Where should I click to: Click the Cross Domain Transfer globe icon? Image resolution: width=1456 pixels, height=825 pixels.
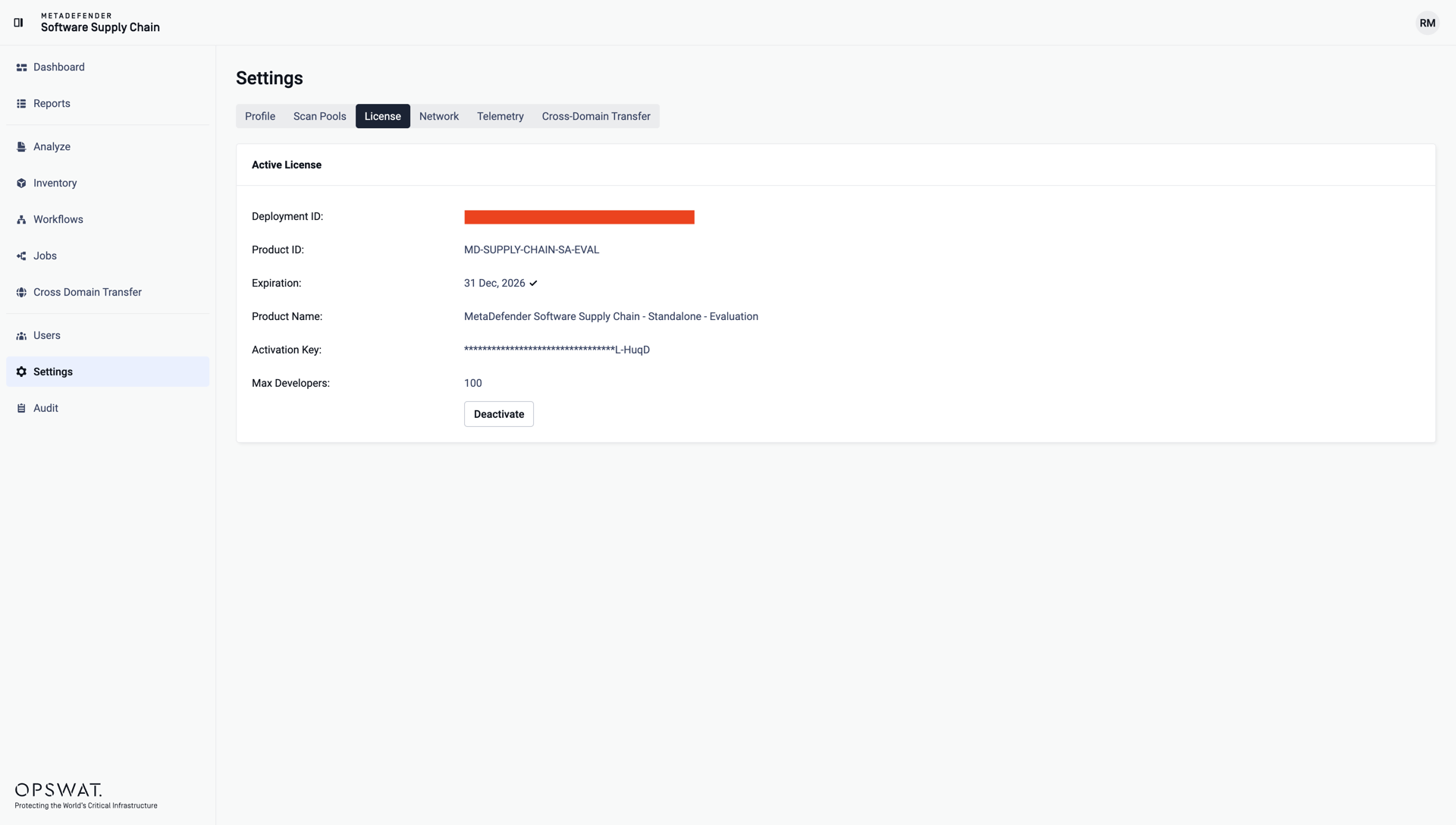[x=21, y=293]
